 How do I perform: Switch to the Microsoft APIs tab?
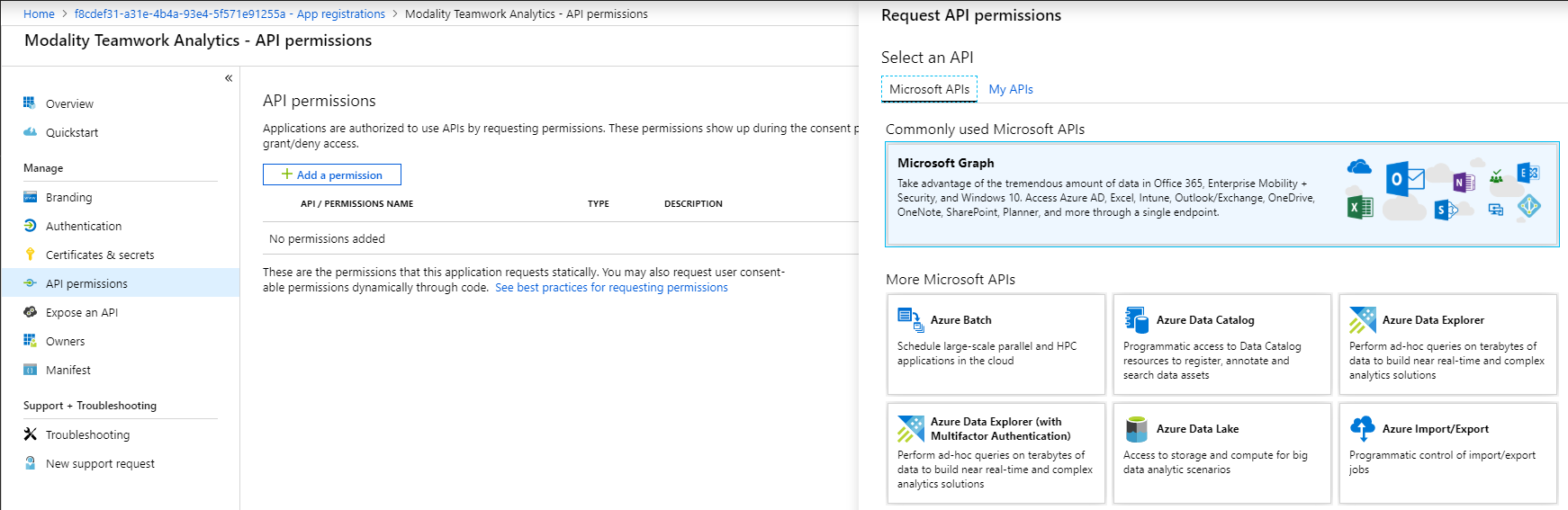[929, 89]
